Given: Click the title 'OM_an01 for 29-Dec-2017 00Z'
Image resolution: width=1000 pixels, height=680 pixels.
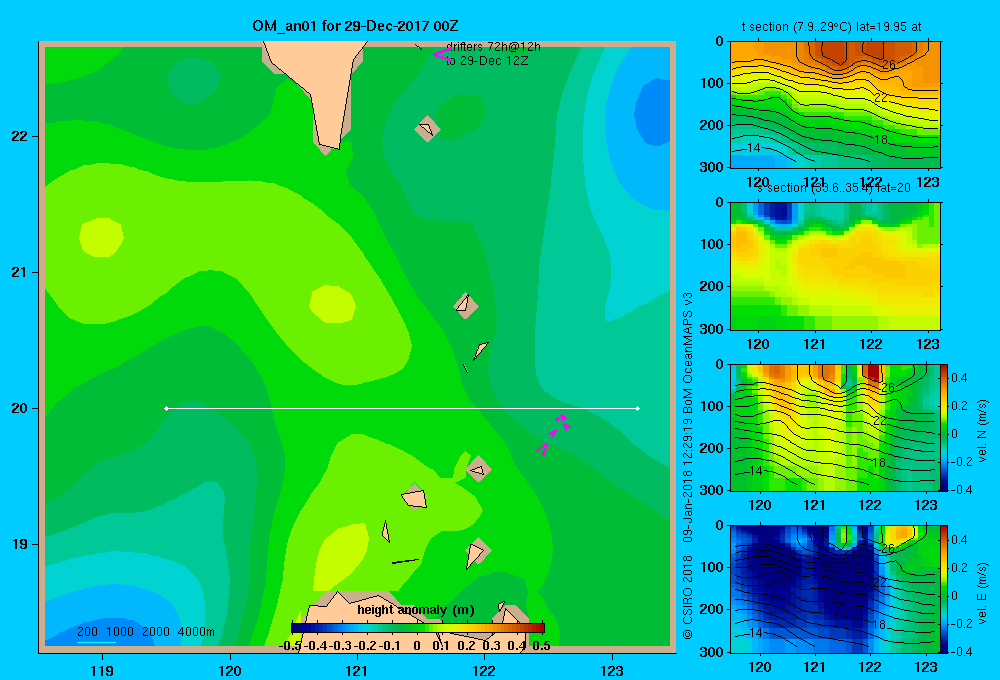Looking at the screenshot, I should point(355,26).
